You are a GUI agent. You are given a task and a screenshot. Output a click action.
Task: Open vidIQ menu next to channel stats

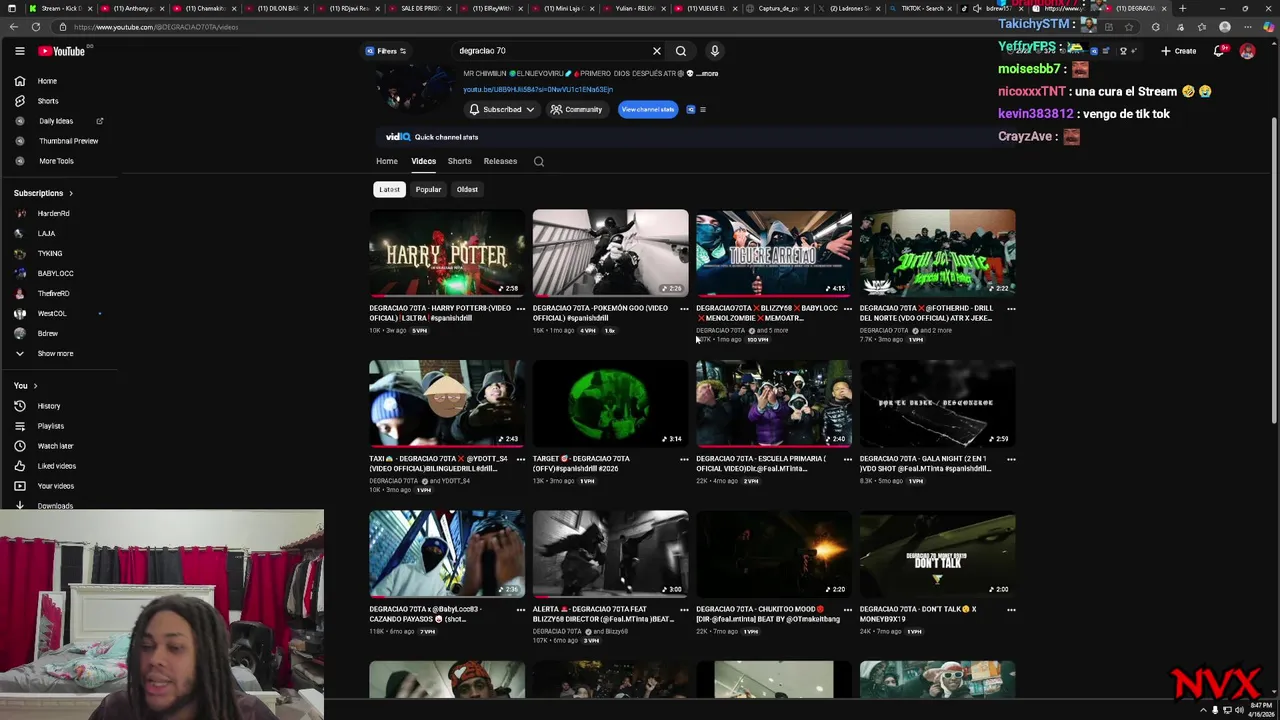[702, 110]
